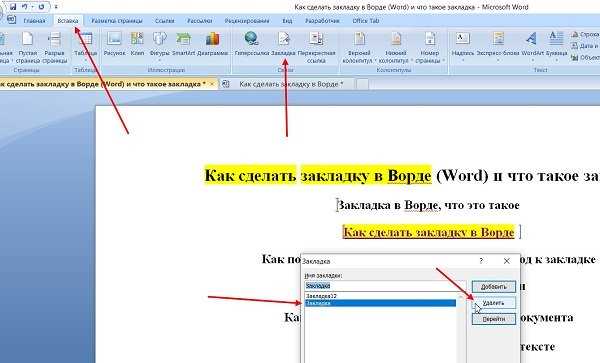600x363 pixels.
Task: Insert a chart with Диаграмма
Action: [x=212, y=45]
